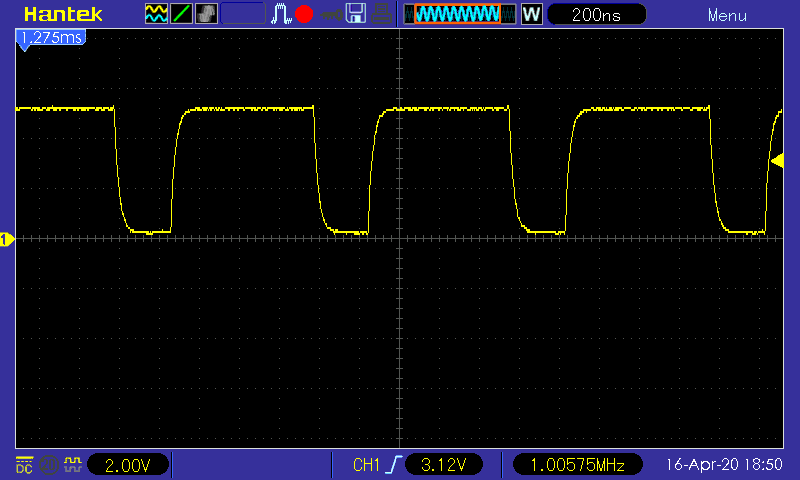Click the square wave probe icon
This screenshot has width=800, height=480.
click(72, 464)
